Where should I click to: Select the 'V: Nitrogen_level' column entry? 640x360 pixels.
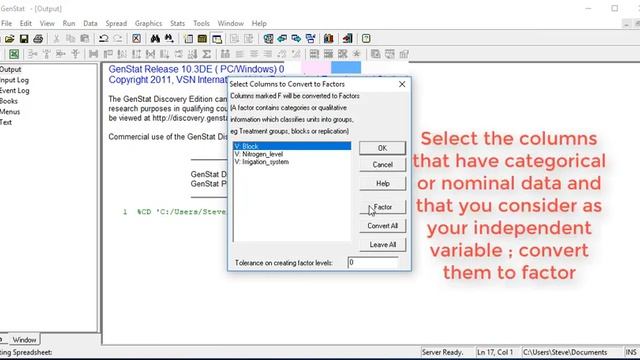point(259,154)
